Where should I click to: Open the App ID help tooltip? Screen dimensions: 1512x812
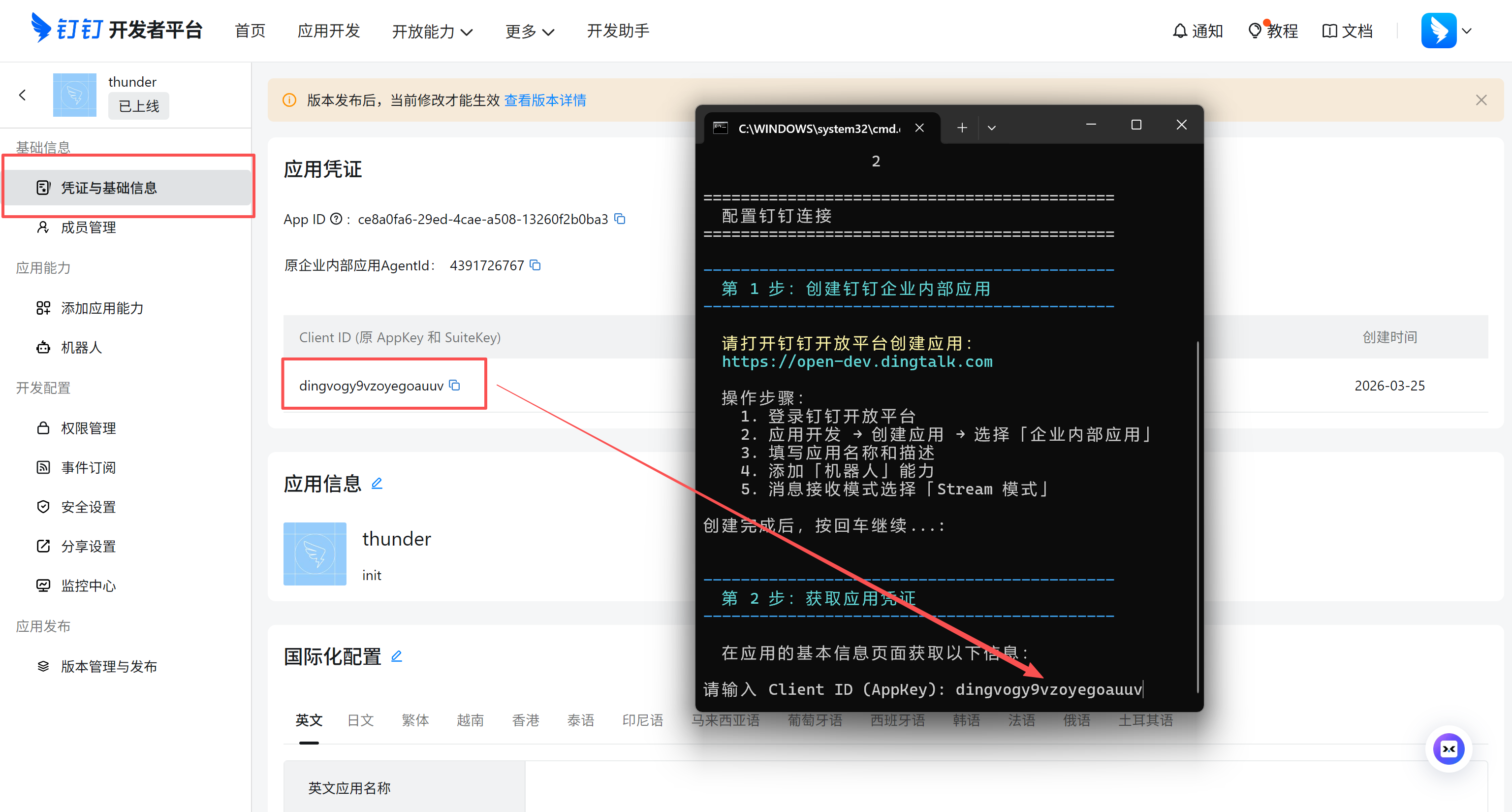pos(336,219)
